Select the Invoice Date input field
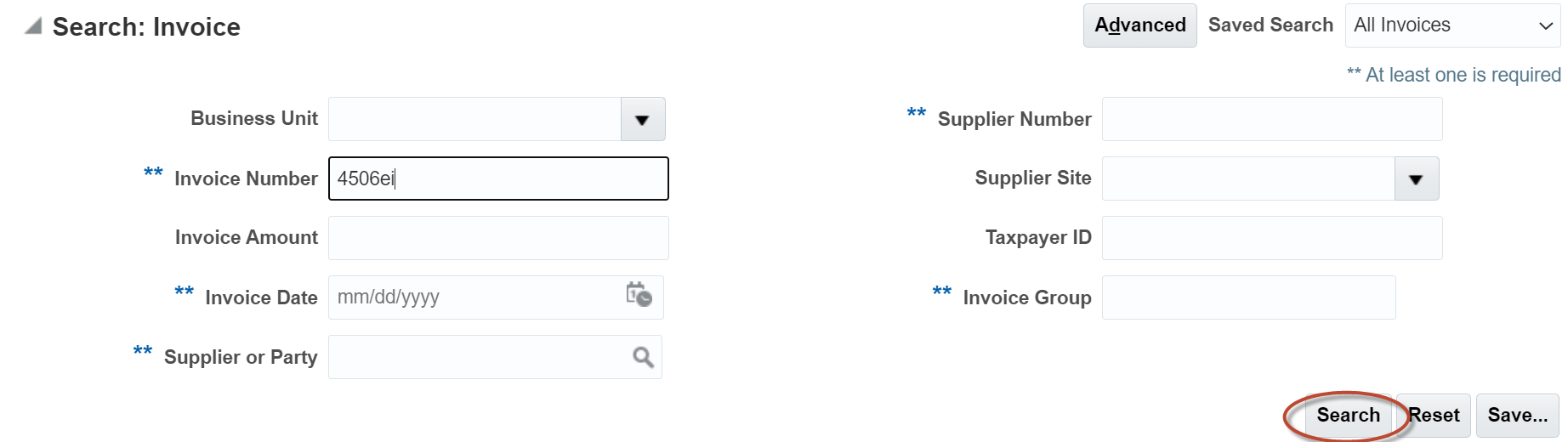This screenshot has width=1568, height=442. coord(474,297)
